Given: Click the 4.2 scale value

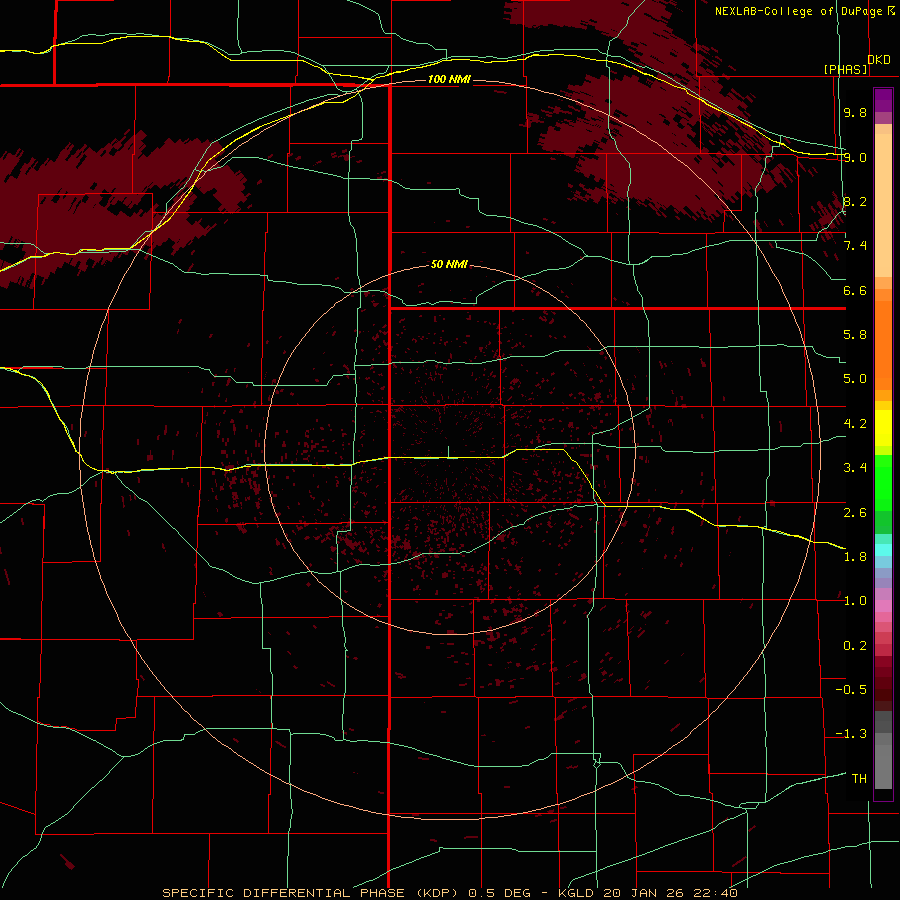Looking at the screenshot, I should (x=855, y=424).
